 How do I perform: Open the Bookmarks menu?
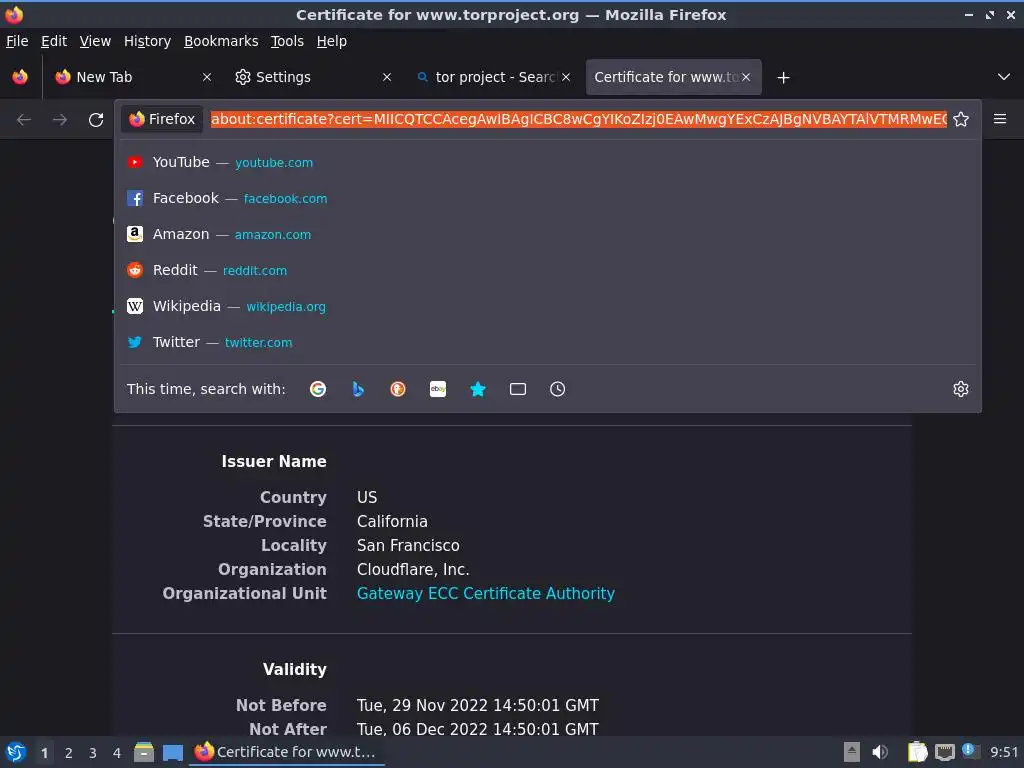221,41
